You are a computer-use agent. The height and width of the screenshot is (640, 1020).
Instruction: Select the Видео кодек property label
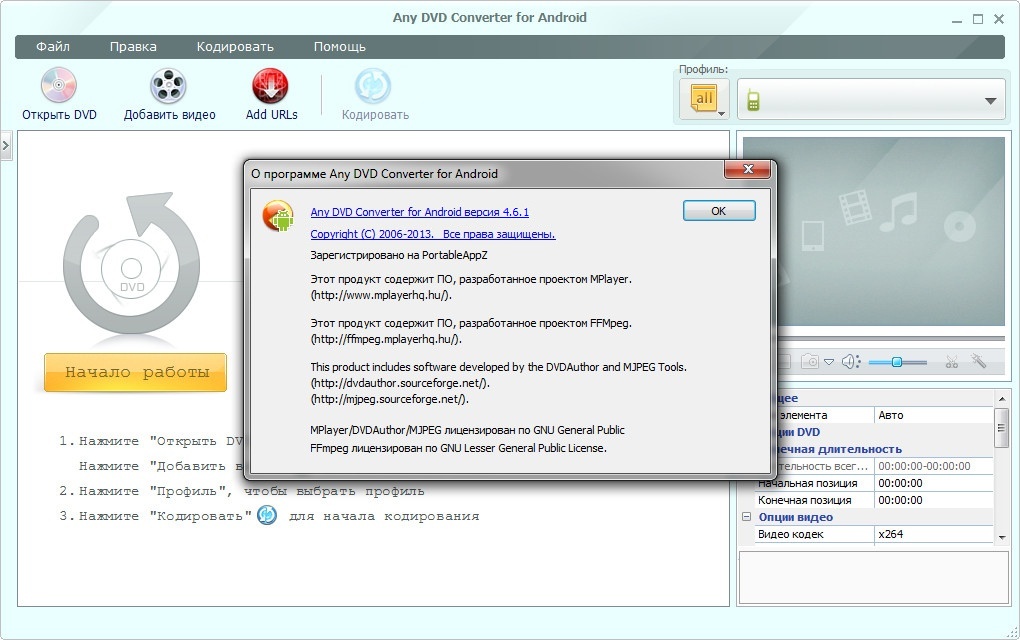coord(790,534)
